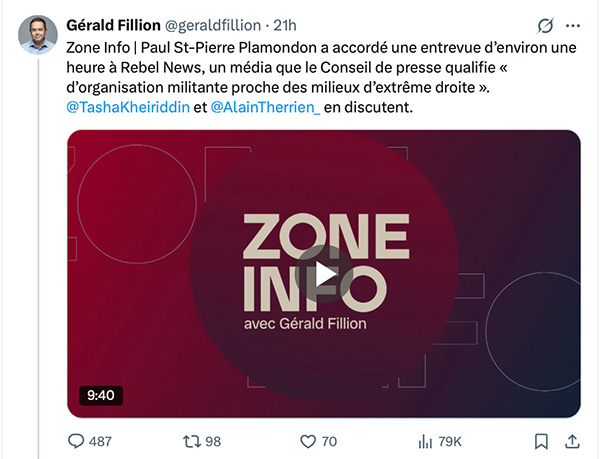Open the Grok circle-slash icon
Viewport: 600px width, 459px height.
[546, 25]
